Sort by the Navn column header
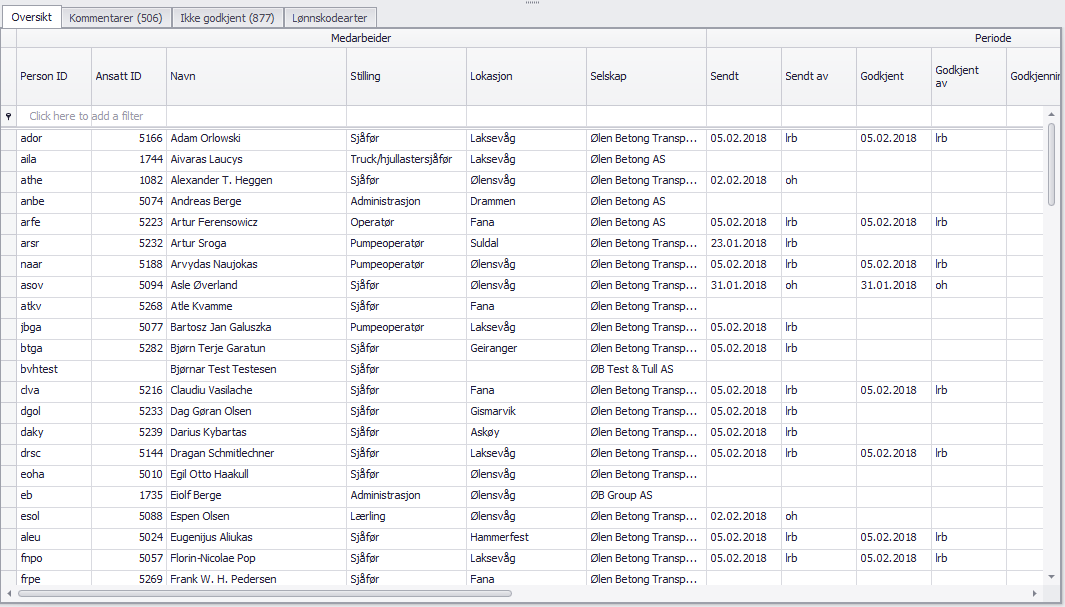Image resolution: width=1065 pixels, height=607 pixels. pyautogui.click(x=256, y=77)
